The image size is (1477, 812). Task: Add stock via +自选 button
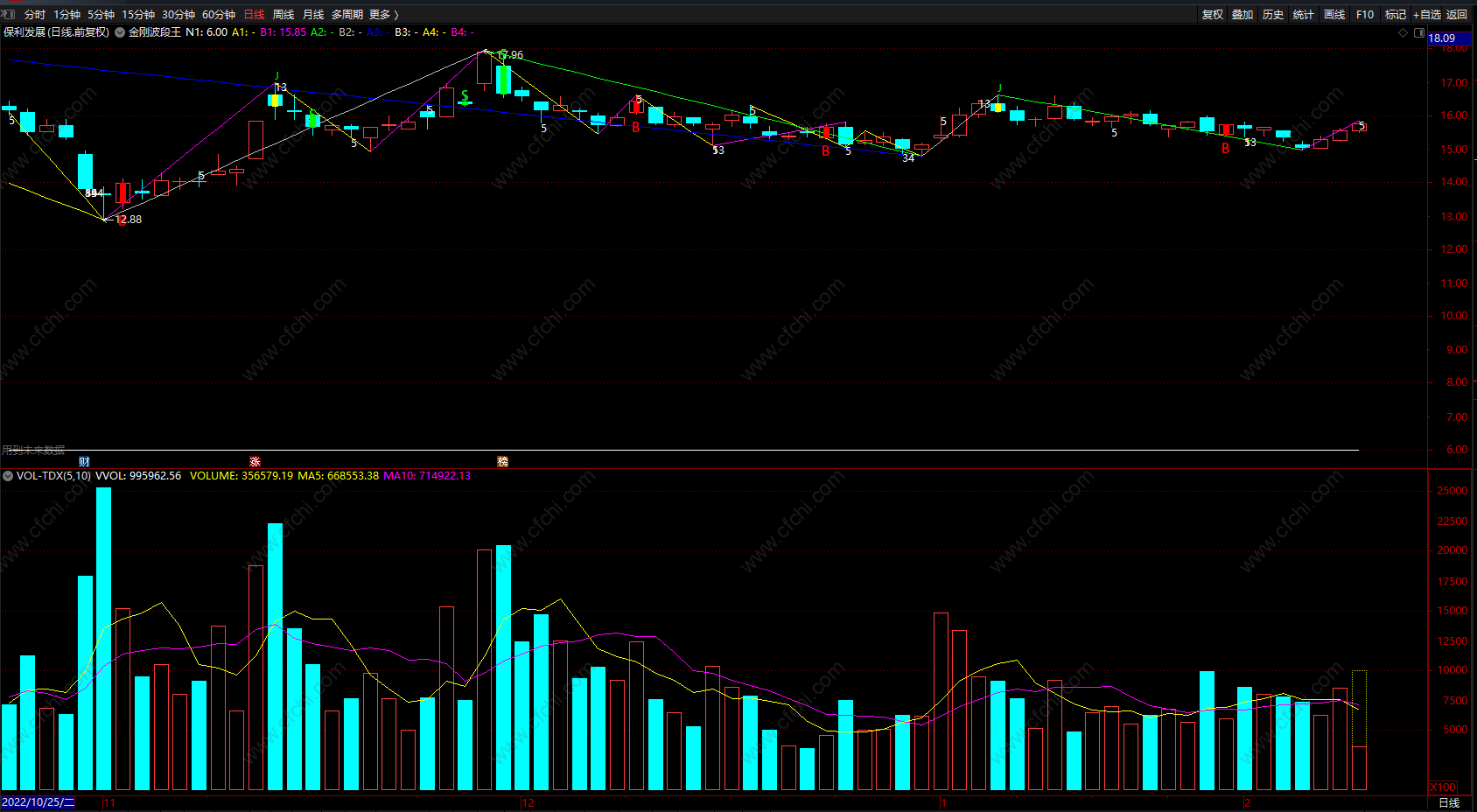(x=1426, y=15)
